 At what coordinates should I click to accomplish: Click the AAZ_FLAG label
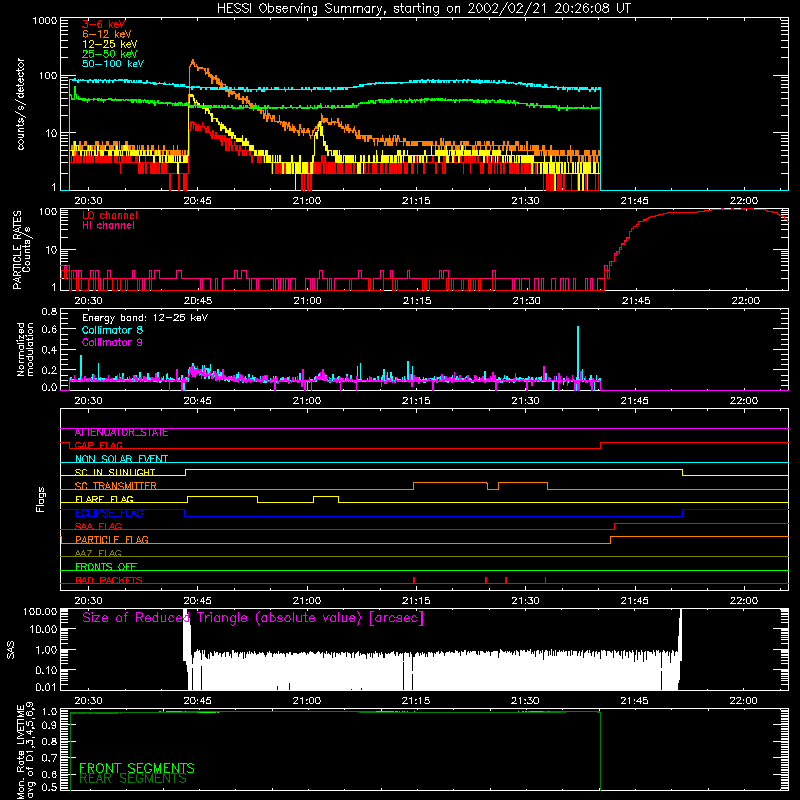pyautogui.click(x=98, y=553)
